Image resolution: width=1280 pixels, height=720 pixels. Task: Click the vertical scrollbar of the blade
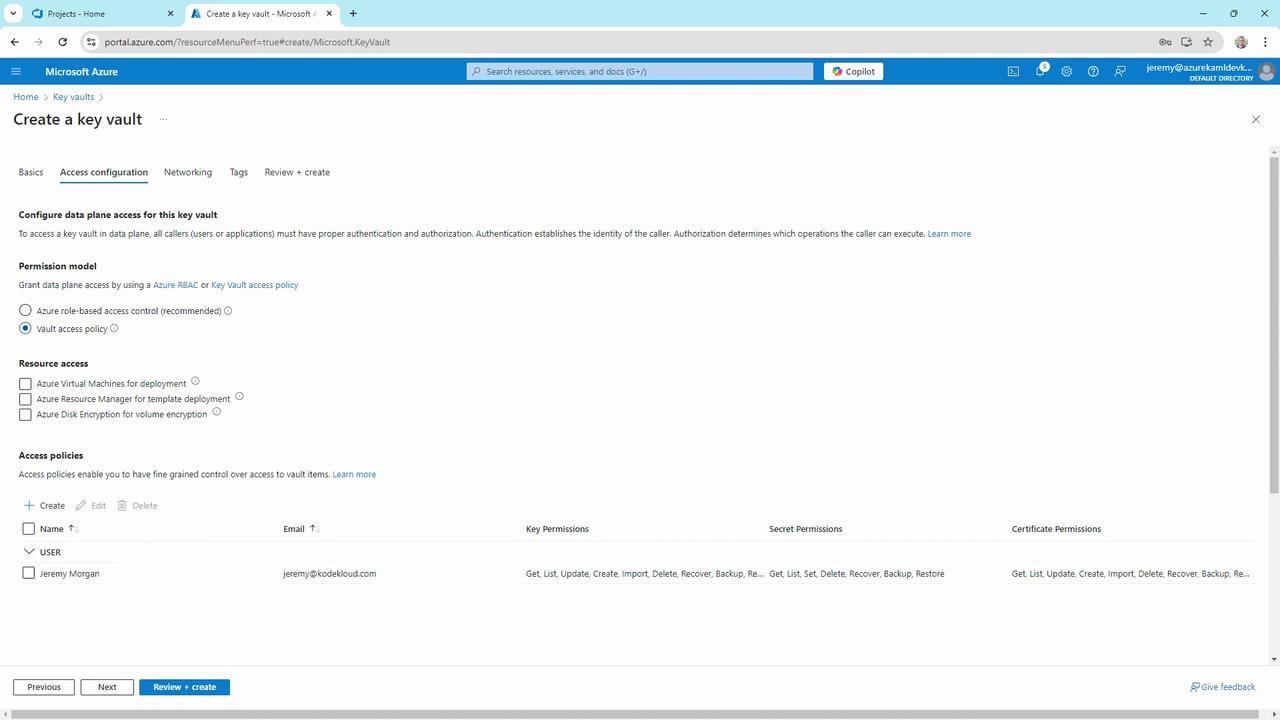[1273, 325]
